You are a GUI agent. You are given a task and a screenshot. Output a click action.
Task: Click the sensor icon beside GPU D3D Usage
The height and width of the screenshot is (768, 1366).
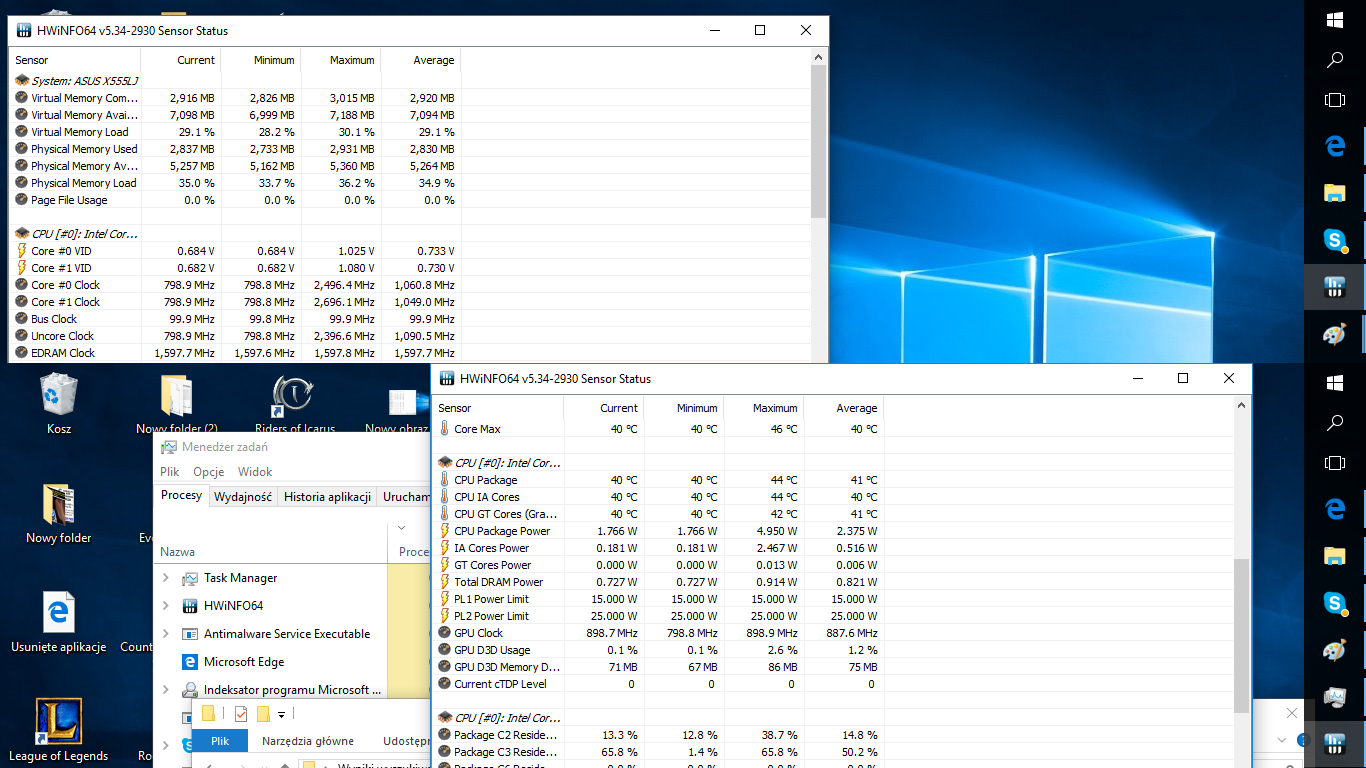(x=445, y=650)
